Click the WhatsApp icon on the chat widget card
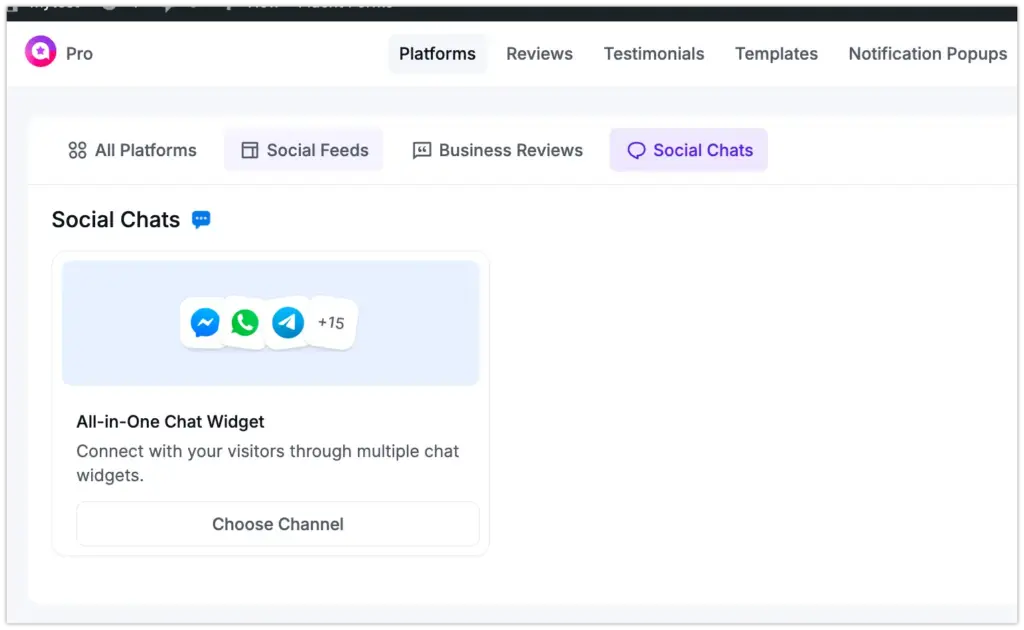The image size is (1024, 630). tap(245, 322)
